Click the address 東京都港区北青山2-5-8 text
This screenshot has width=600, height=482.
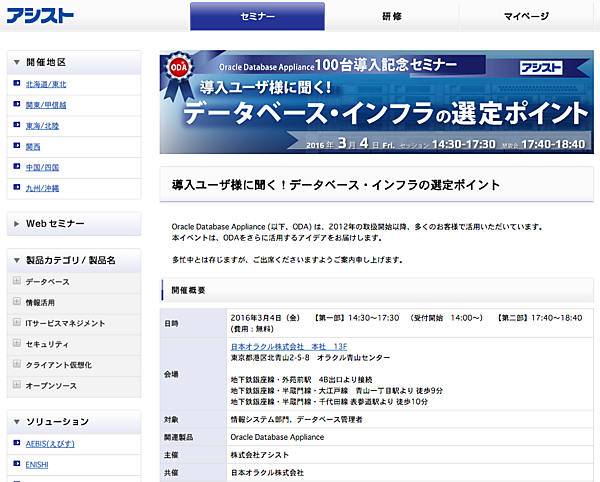(x=270, y=358)
